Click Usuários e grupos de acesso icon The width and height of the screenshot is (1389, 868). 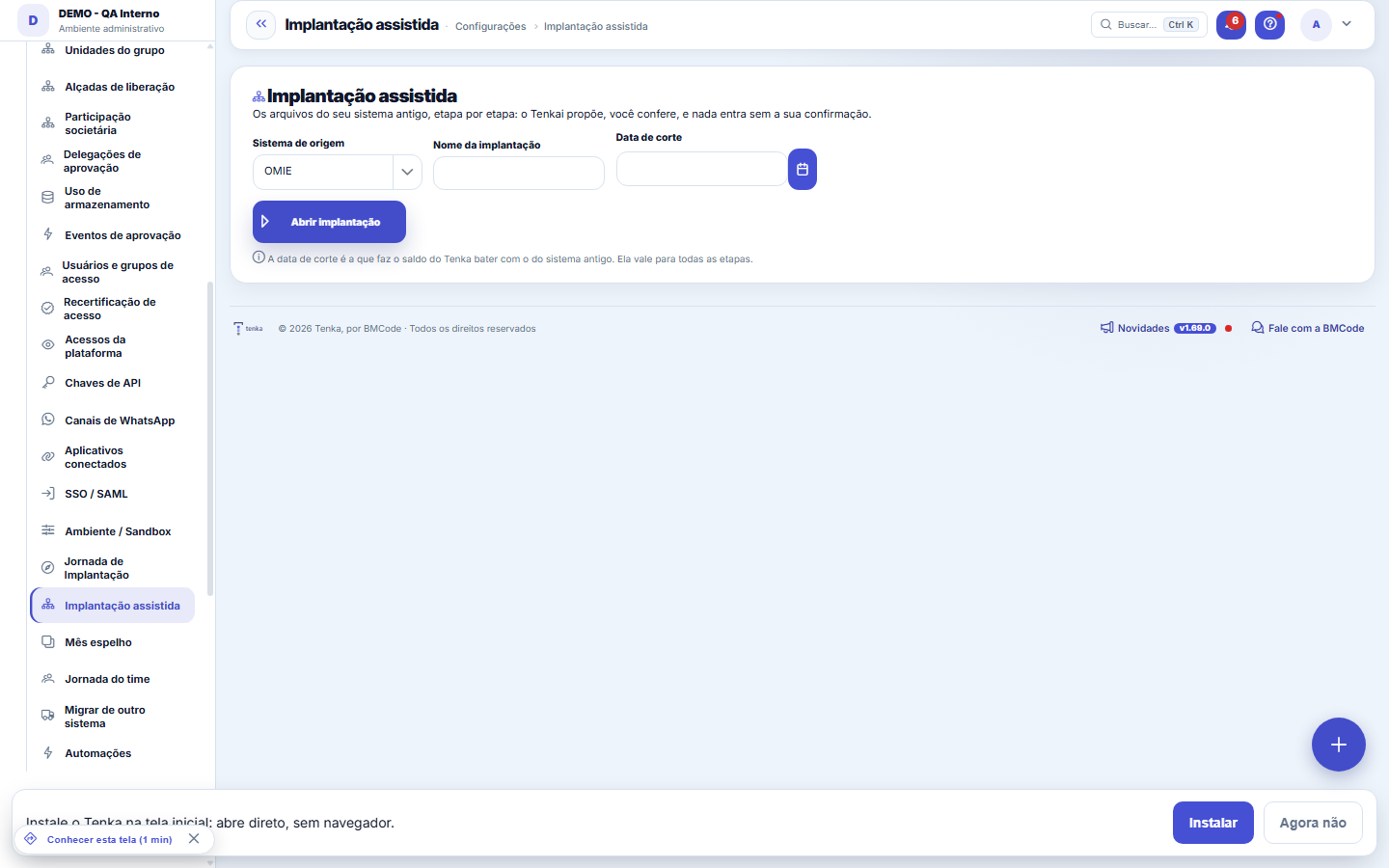click(x=46, y=272)
